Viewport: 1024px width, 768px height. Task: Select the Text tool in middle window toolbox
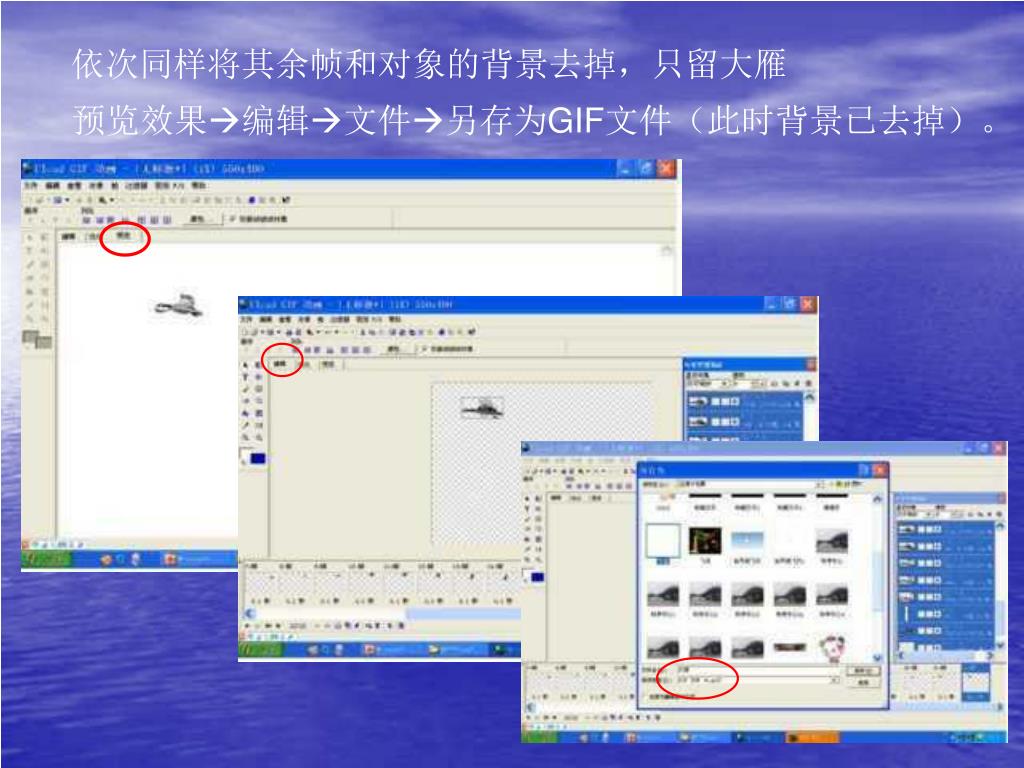246,377
